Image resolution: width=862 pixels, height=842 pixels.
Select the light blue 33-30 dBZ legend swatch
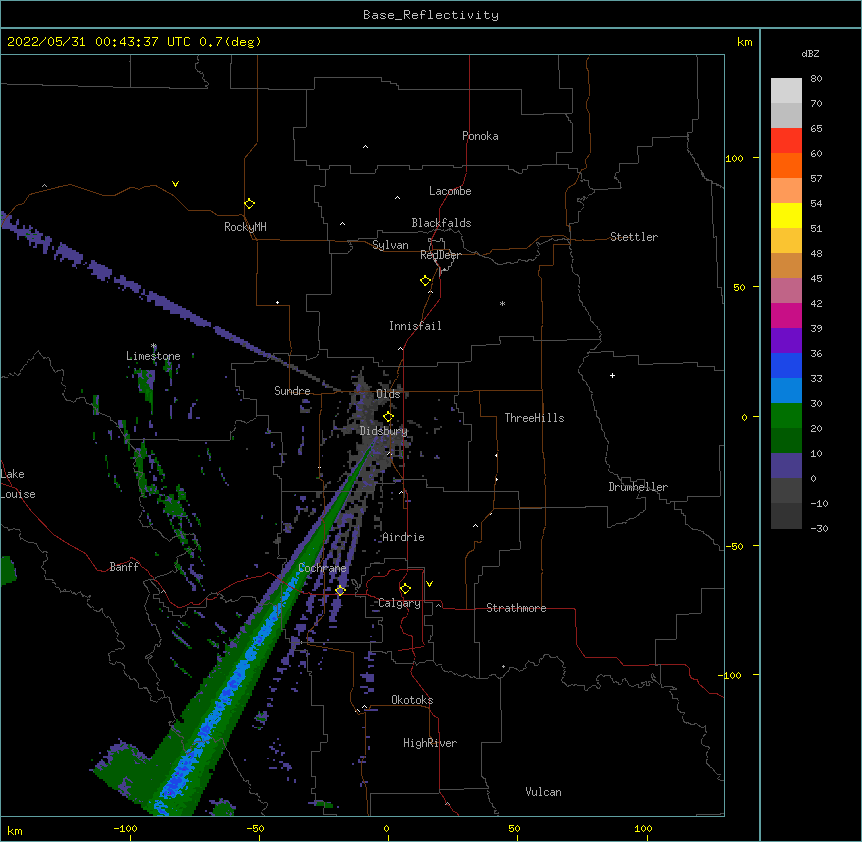(x=786, y=390)
